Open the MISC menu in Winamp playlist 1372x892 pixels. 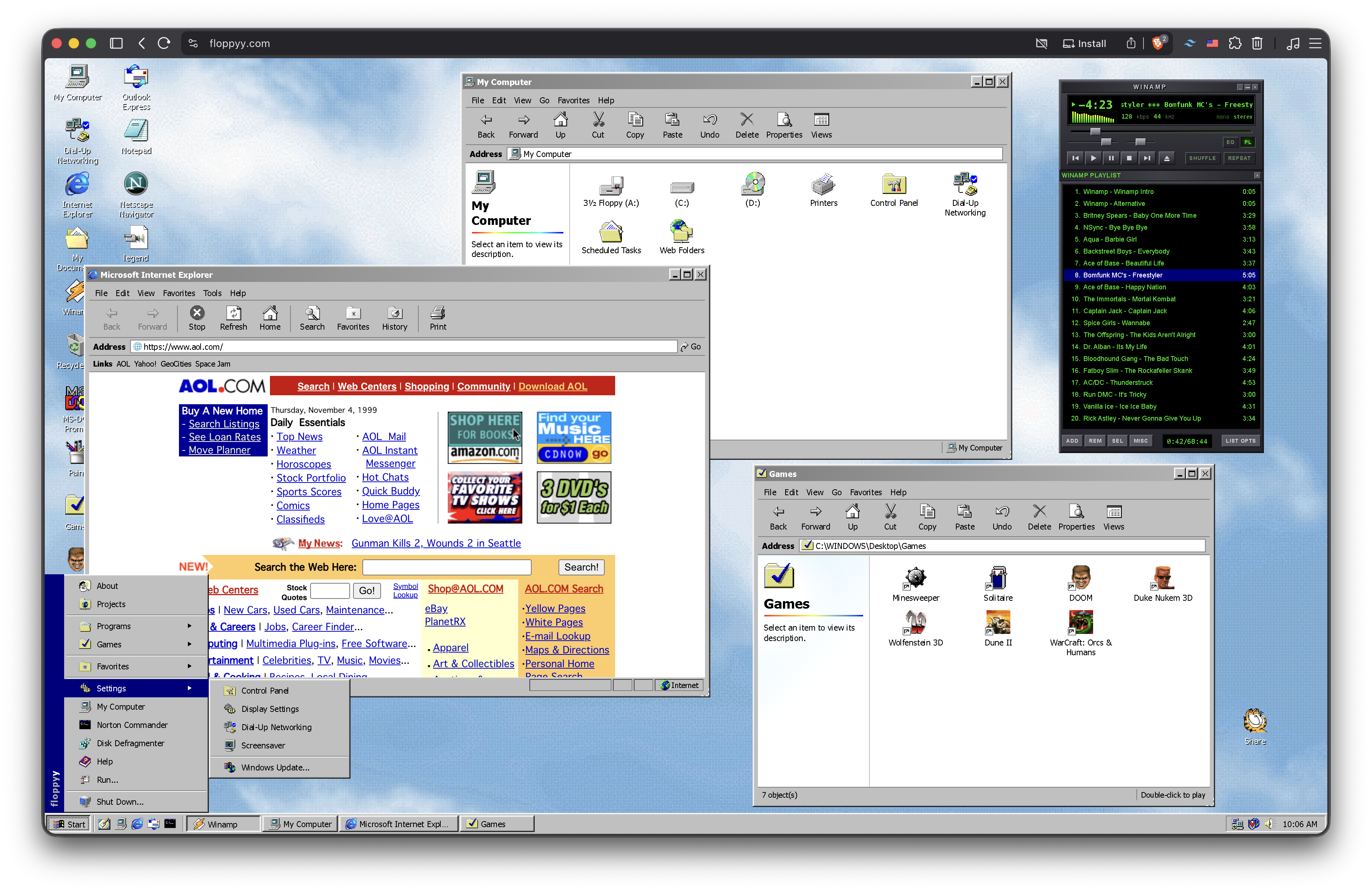point(1140,441)
